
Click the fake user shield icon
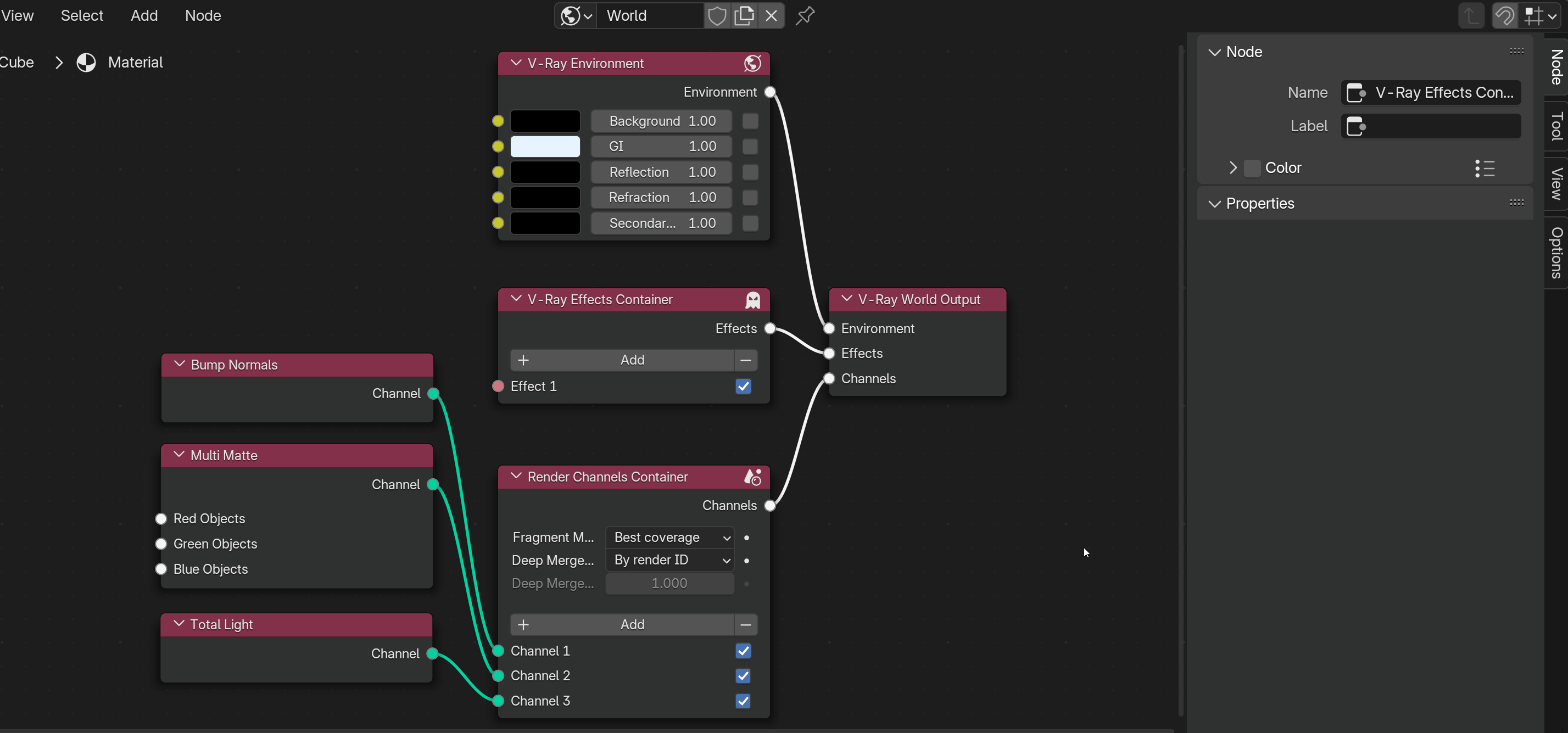coord(716,16)
